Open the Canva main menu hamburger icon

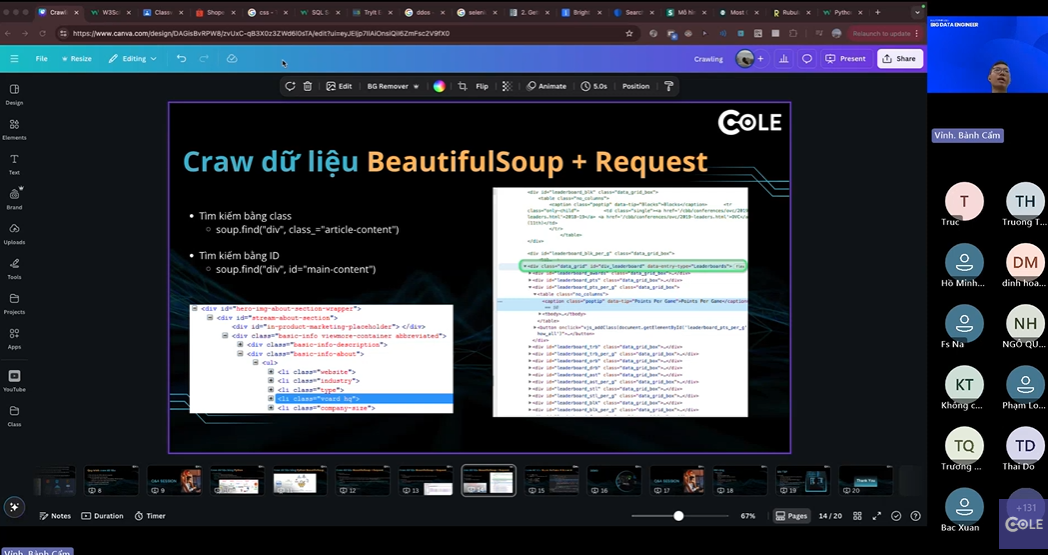(x=14, y=59)
